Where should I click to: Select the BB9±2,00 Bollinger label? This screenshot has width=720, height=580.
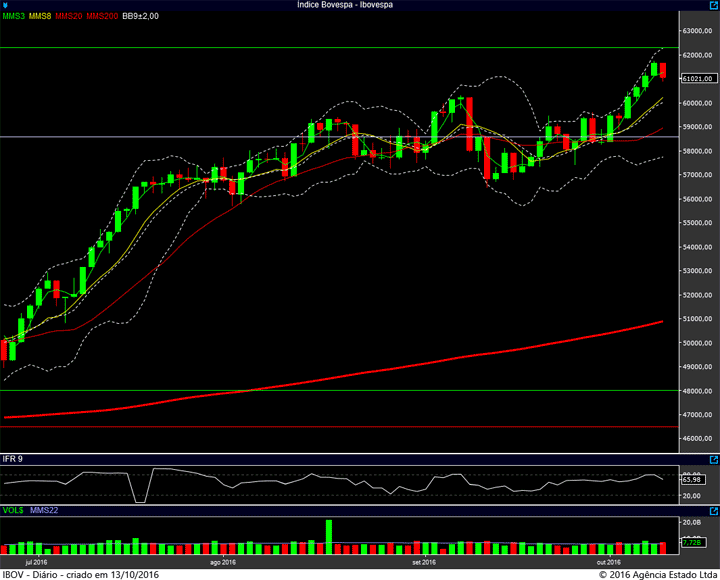point(141,16)
